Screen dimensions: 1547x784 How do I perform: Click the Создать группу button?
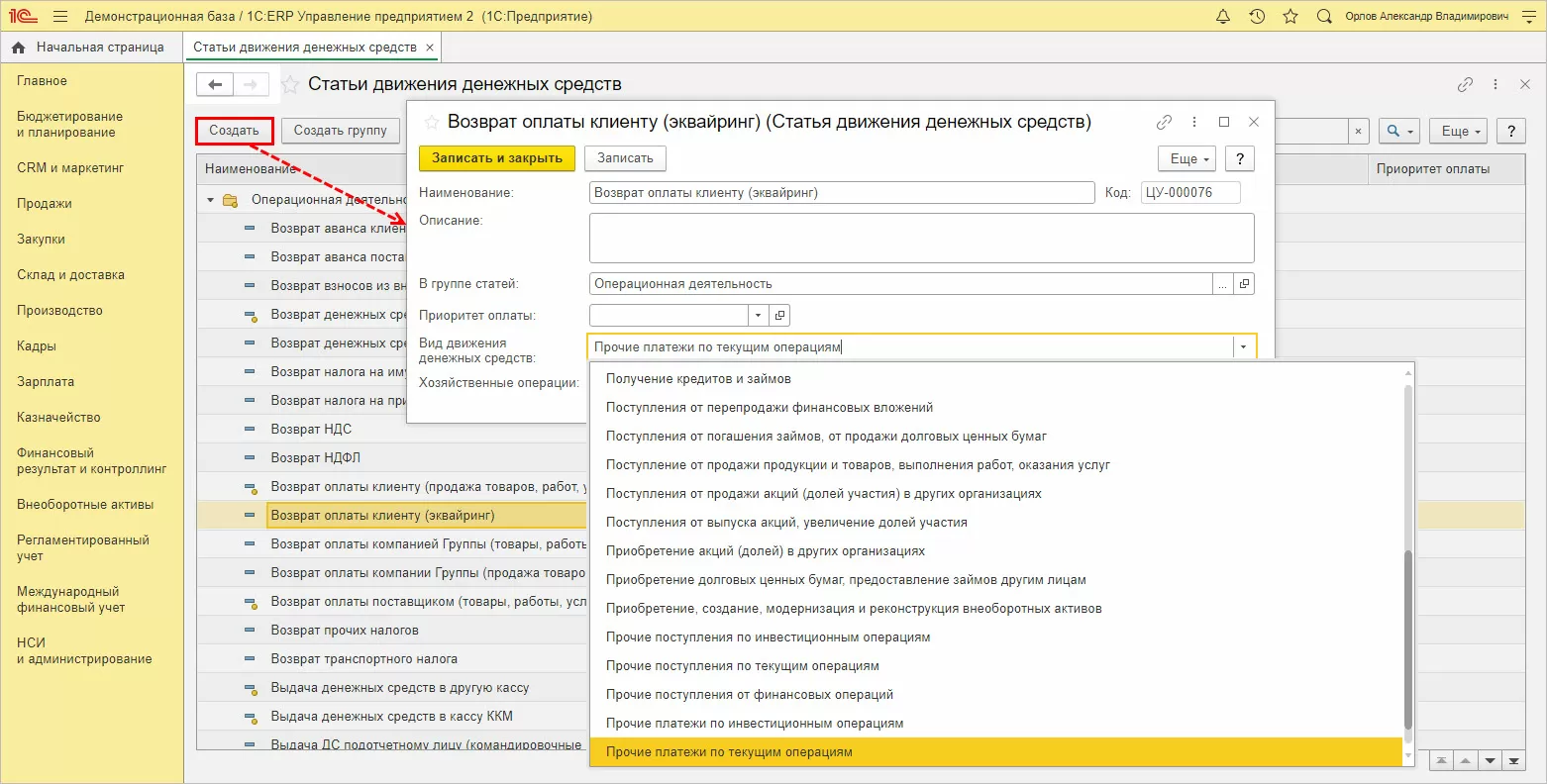coord(340,131)
